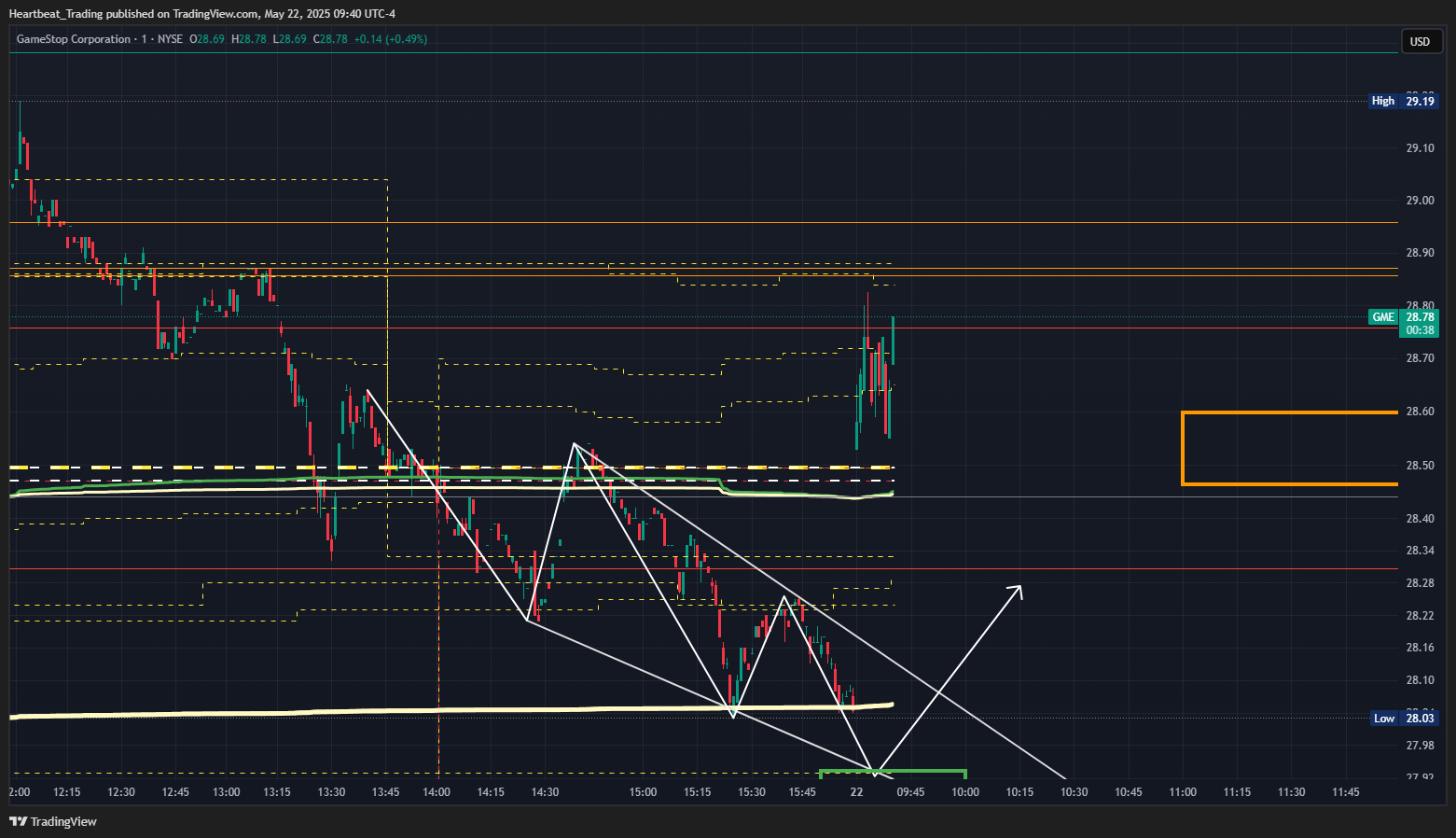Open the USD currency selector

click(1420, 41)
